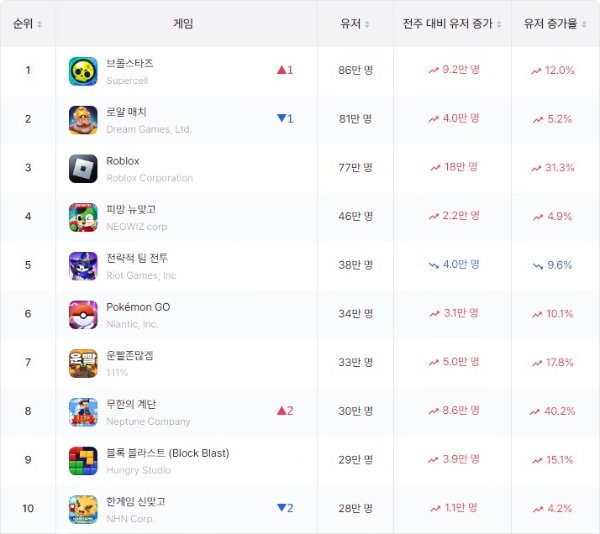Select the 31.3% growth rate cell

[553, 168]
